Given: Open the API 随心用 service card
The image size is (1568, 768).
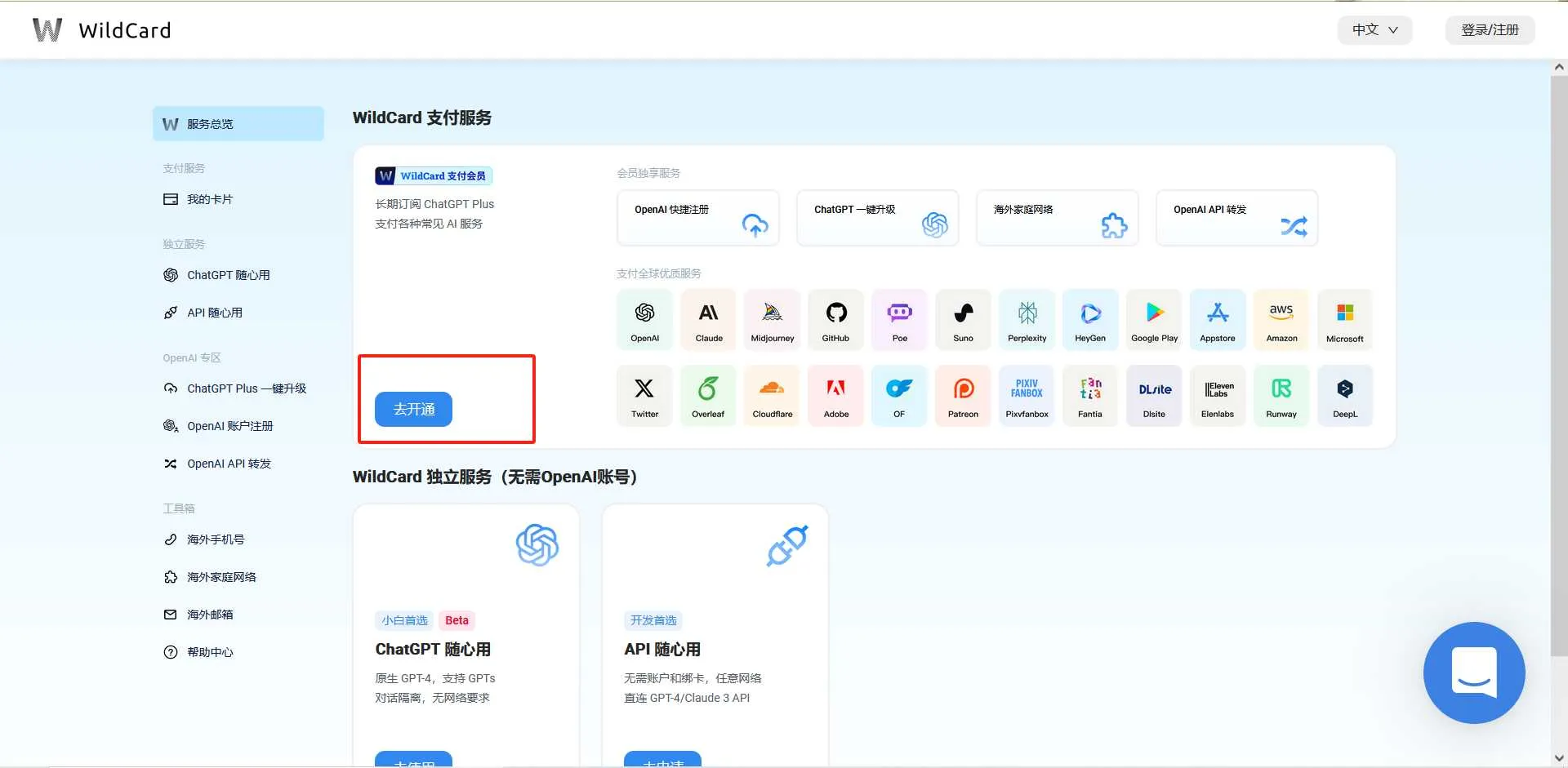Looking at the screenshot, I should coord(715,636).
